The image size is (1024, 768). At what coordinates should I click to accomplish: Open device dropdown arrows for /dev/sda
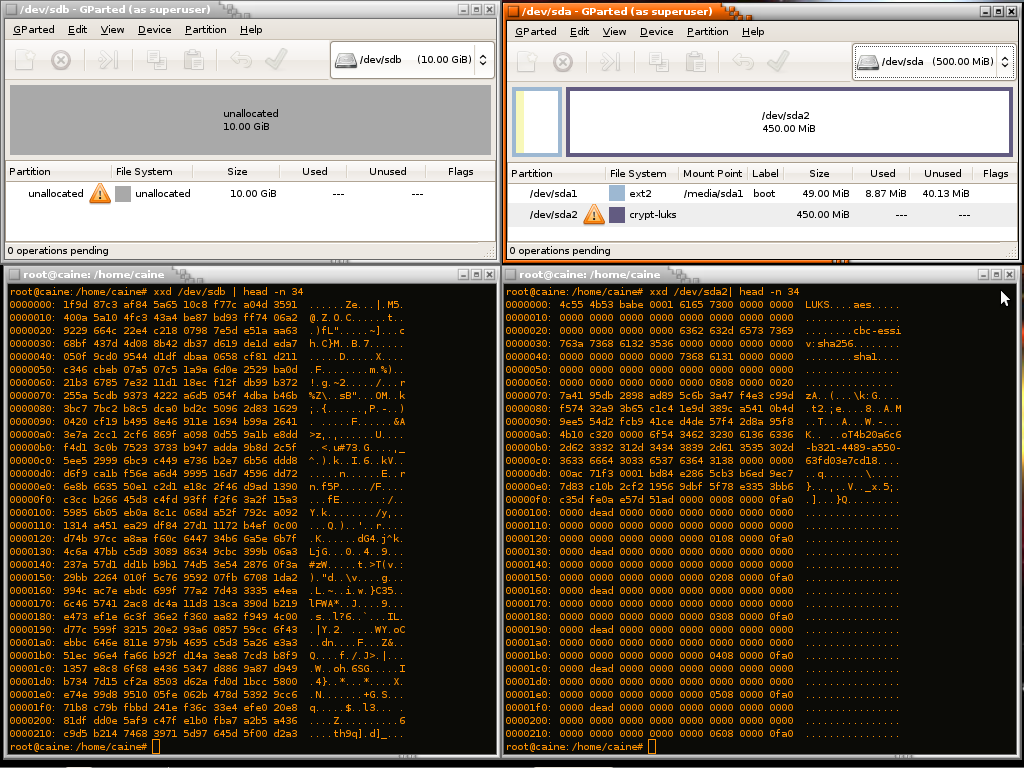coord(1004,62)
